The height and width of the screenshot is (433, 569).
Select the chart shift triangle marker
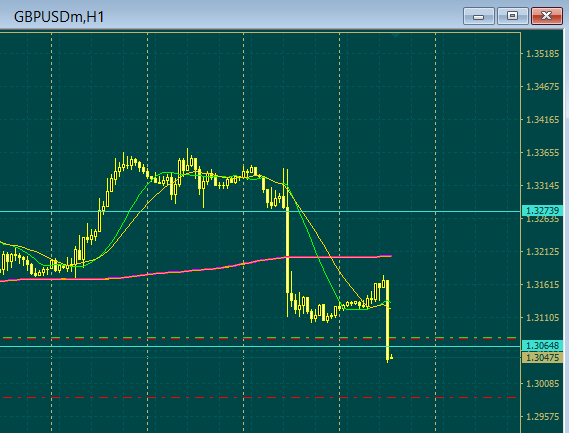tap(396, 35)
